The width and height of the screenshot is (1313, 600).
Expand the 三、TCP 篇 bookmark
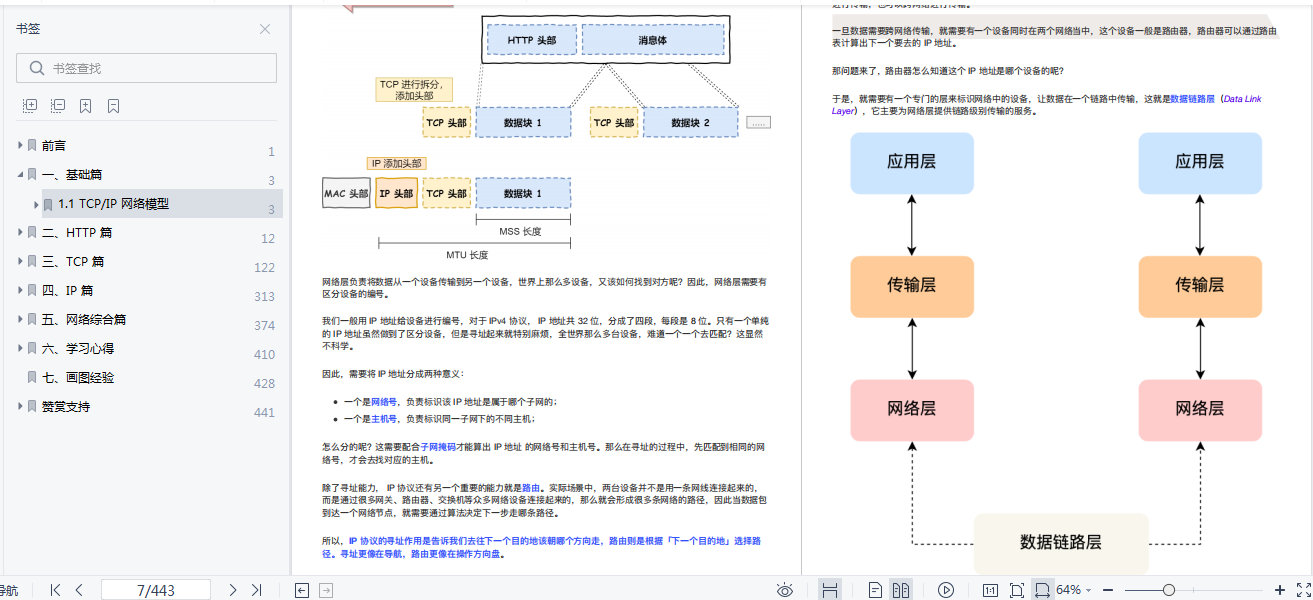[20, 261]
